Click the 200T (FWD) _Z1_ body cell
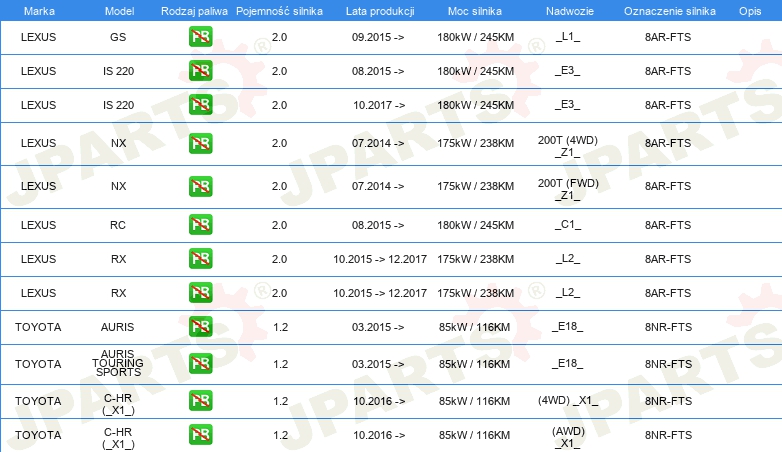Screen dimensions: 782x452 coord(568,189)
